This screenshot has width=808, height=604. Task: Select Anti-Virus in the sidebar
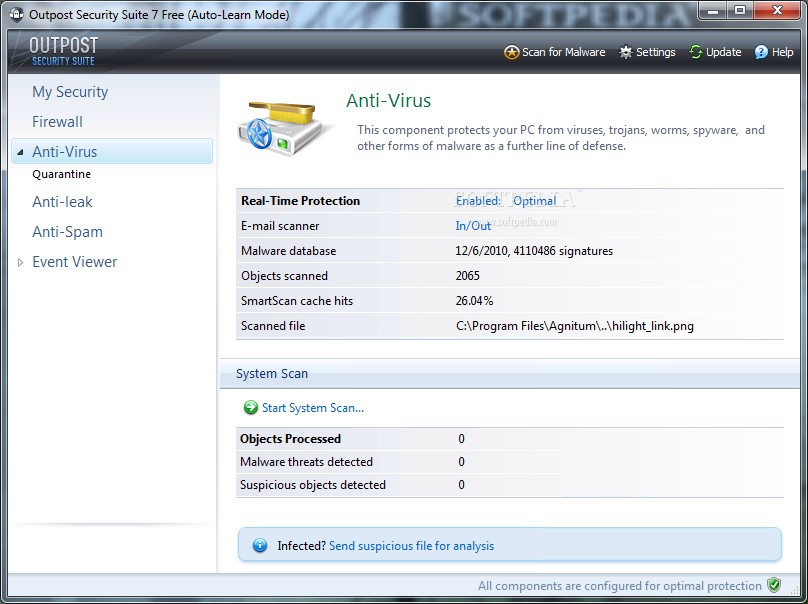point(112,152)
